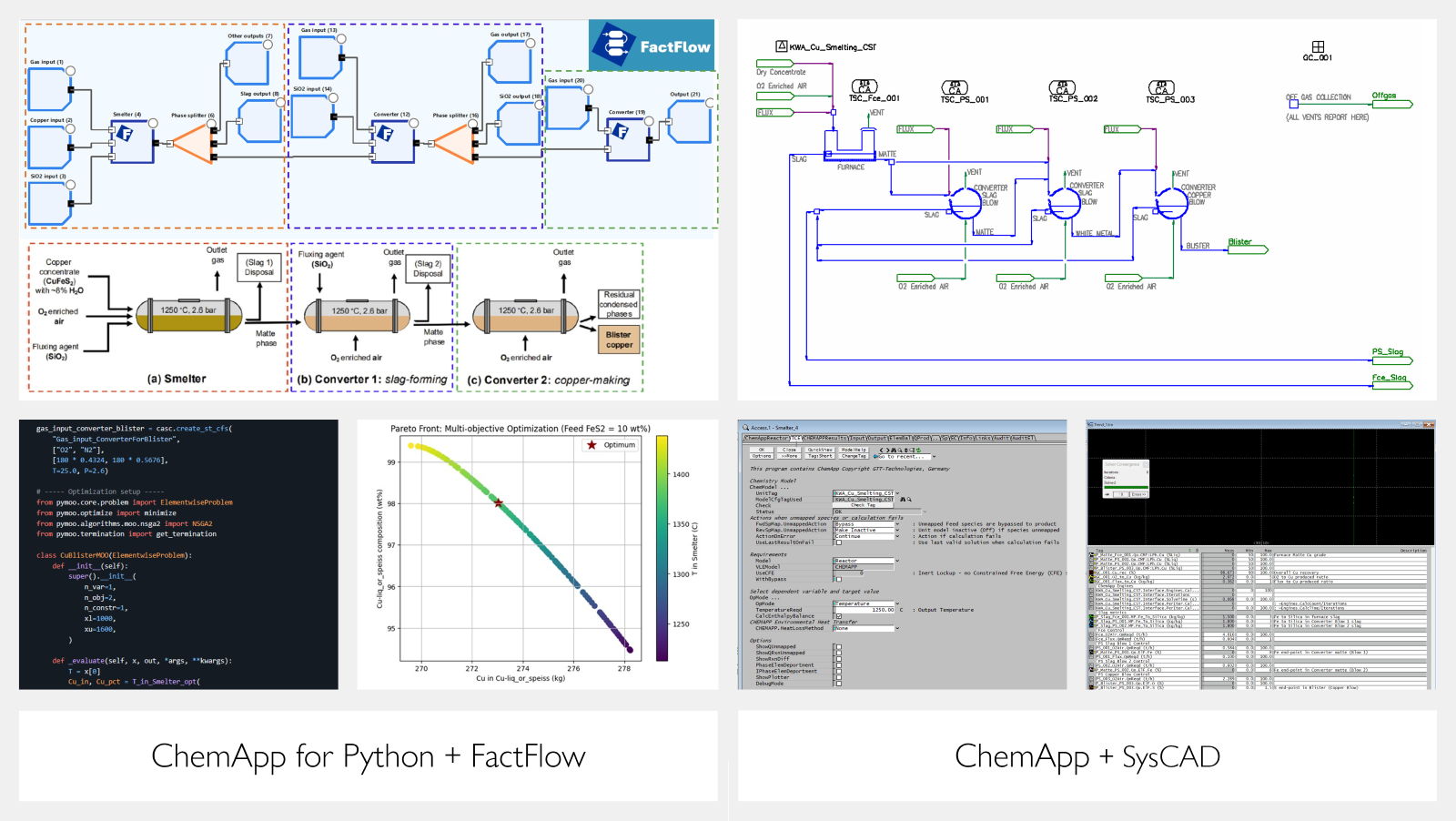Select the TSC_PS_002 controller icon

[1062, 87]
